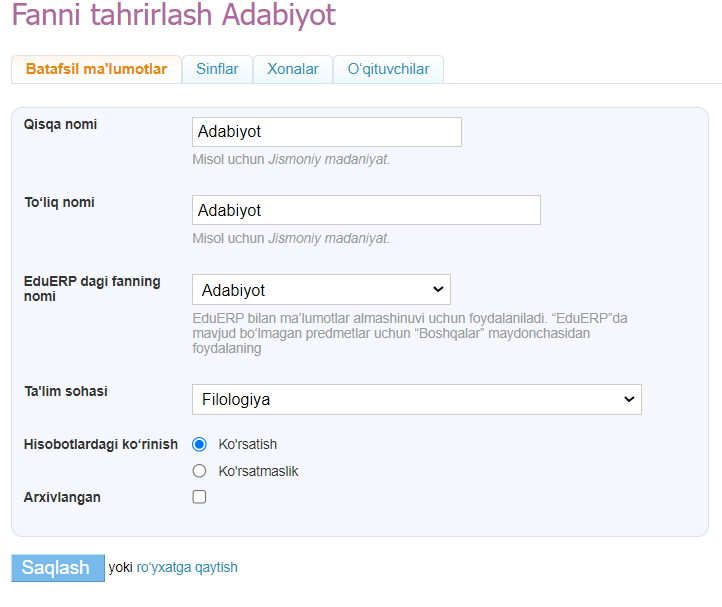The height and width of the screenshot is (607, 722).
Task: Focus the To'liq nomi input box
Action: click(366, 210)
